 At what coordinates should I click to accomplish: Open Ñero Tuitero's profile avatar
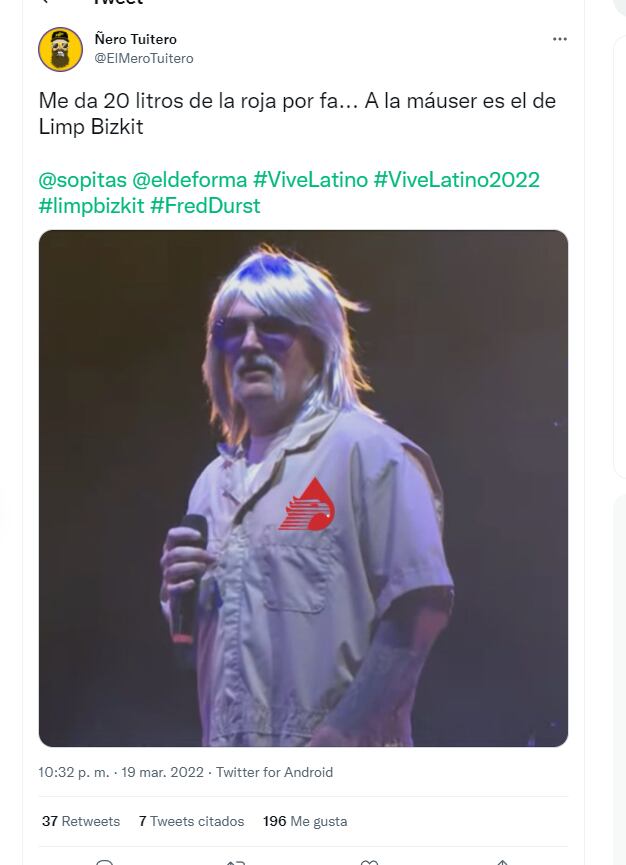click(60, 49)
